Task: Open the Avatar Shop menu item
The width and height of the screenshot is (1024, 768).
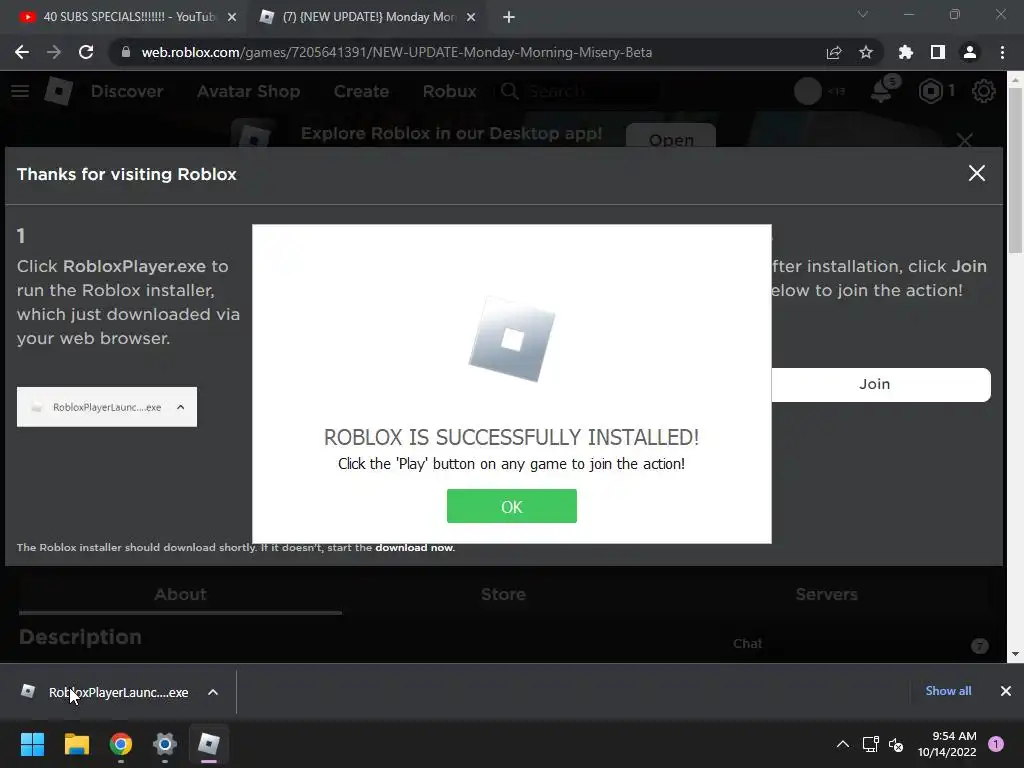Action: 249,91
